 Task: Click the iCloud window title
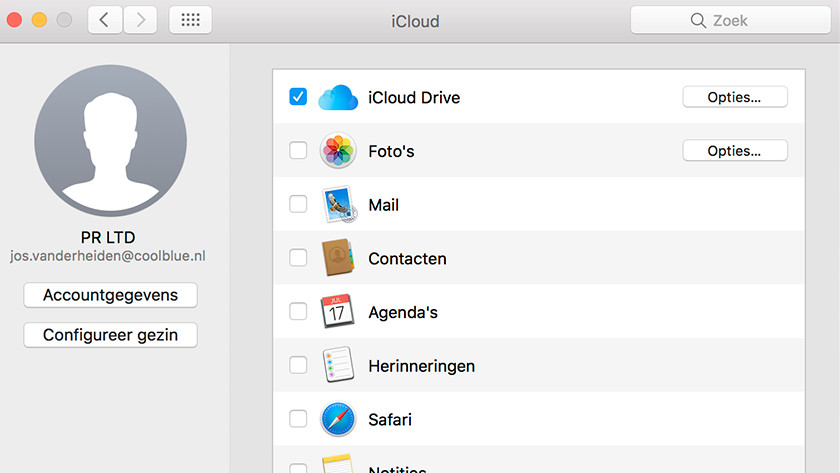click(415, 21)
